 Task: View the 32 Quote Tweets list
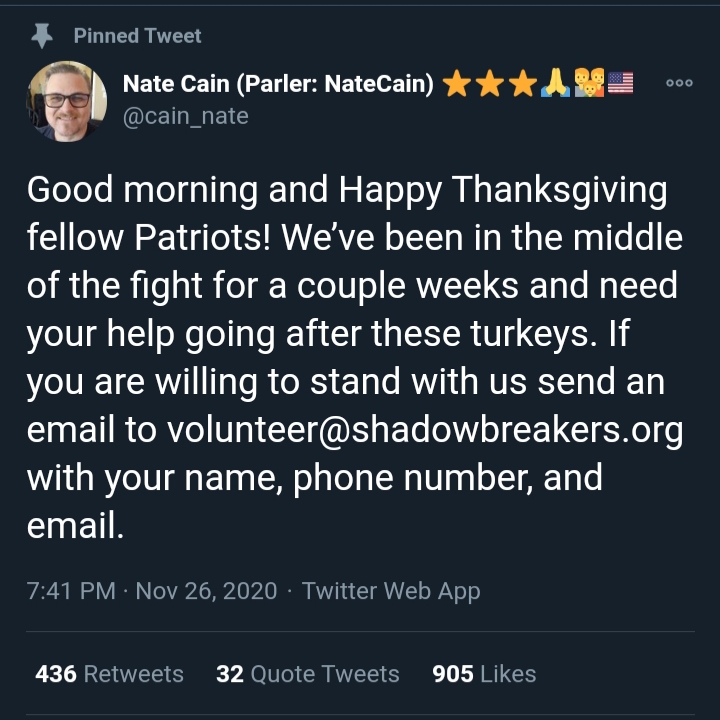click(x=308, y=674)
